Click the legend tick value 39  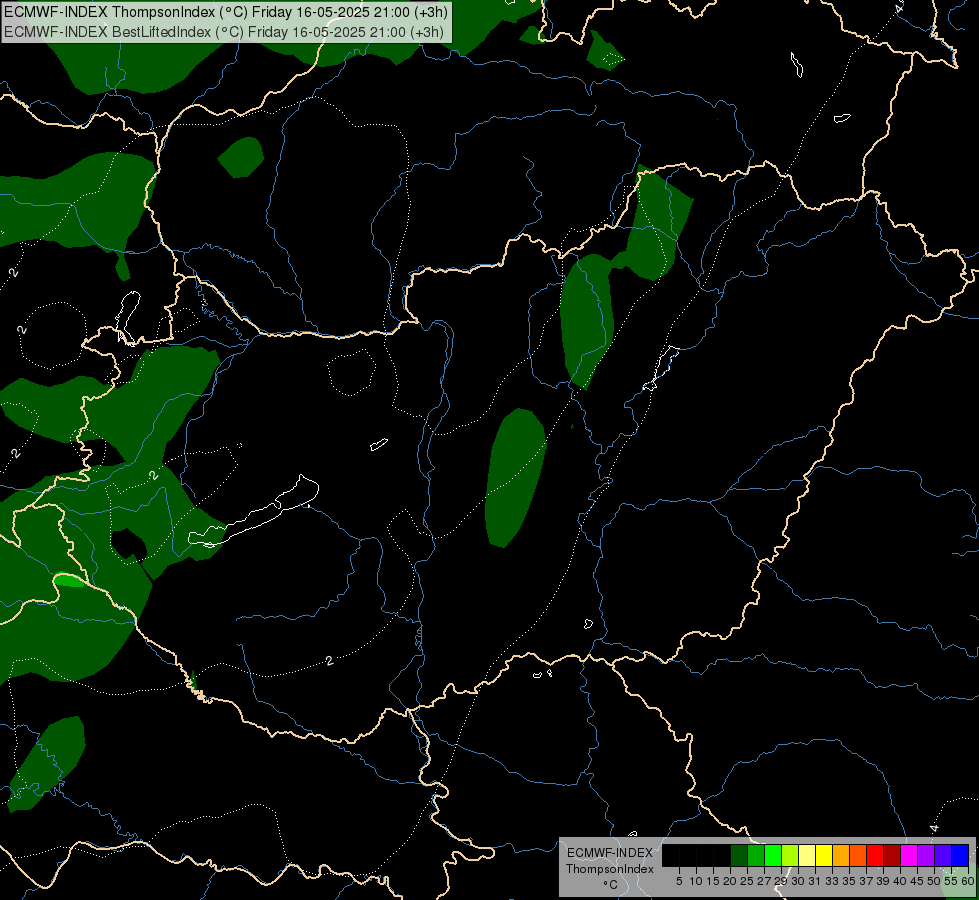tap(883, 881)
